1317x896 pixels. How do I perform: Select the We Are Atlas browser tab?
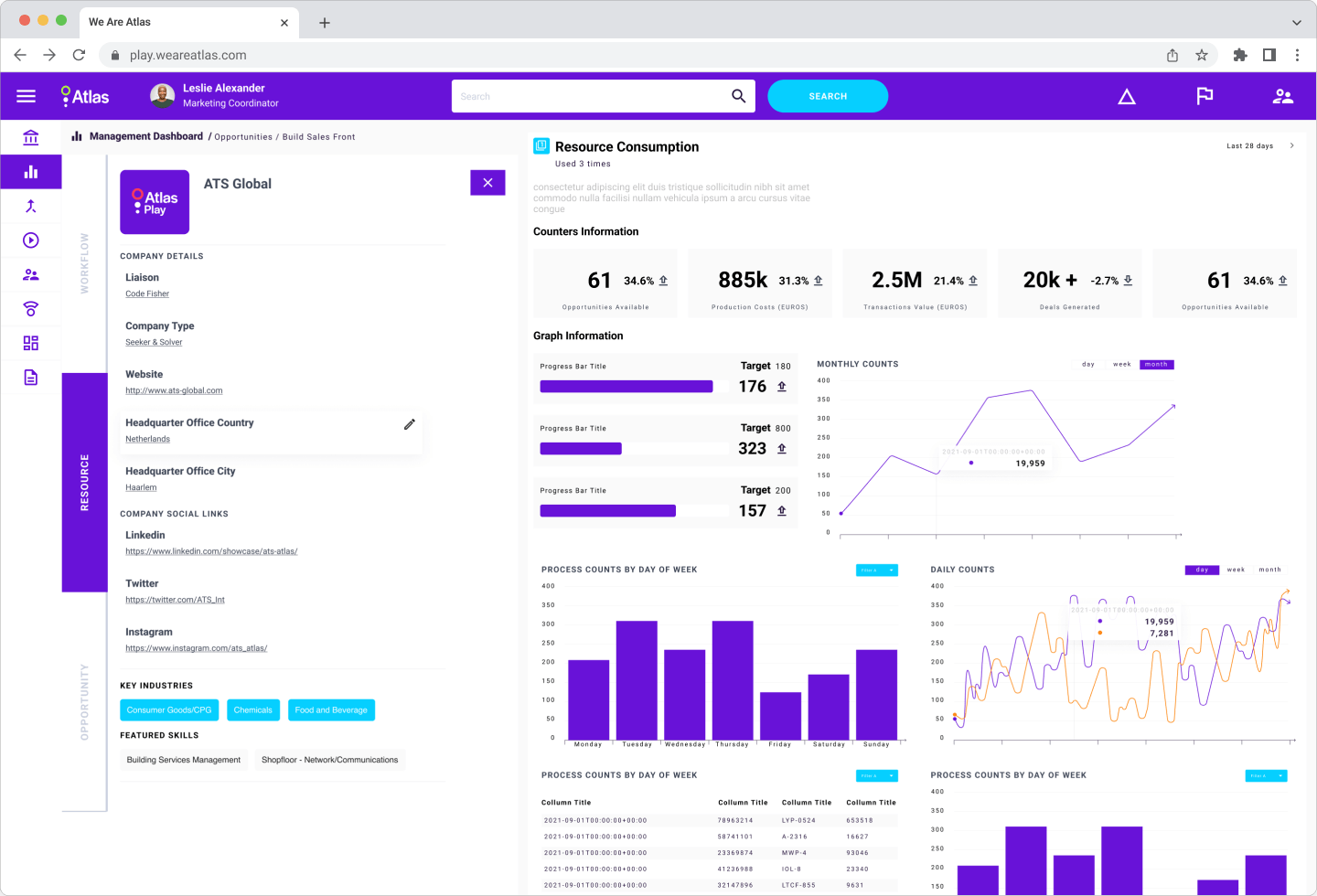[187, 22]
